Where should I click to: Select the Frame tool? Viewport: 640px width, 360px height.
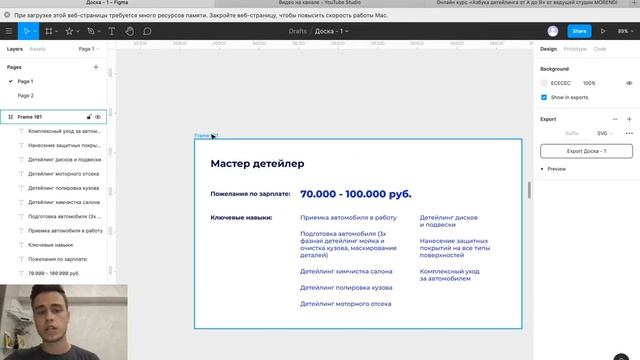(49, 31)
